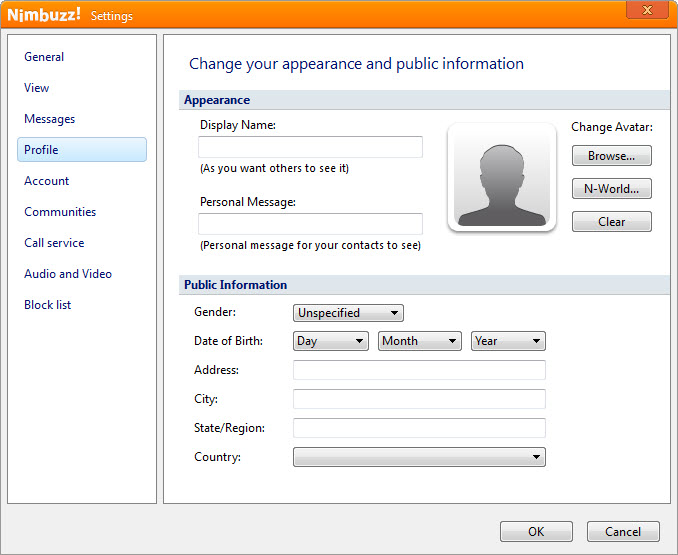Close the Settings window

[x=647, y=10]
